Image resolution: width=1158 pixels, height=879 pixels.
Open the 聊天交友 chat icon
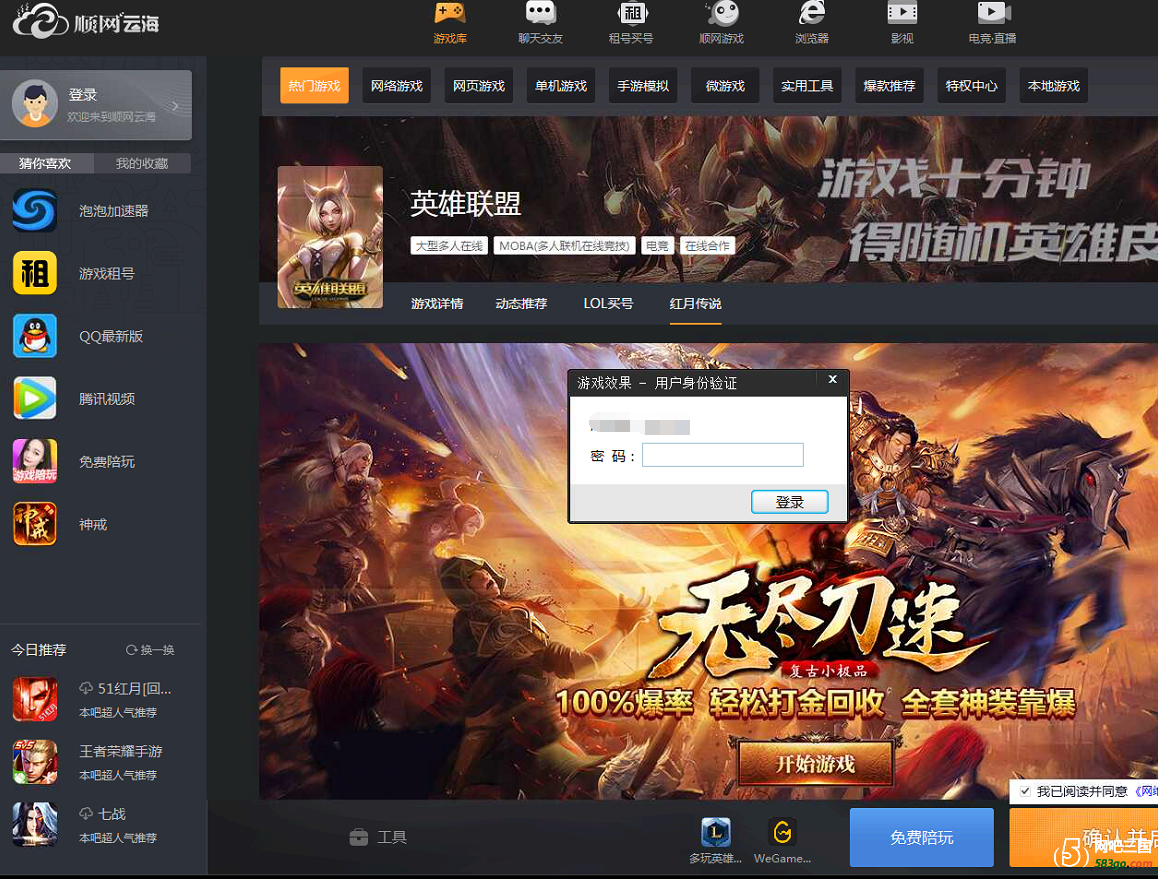point(541,13)
